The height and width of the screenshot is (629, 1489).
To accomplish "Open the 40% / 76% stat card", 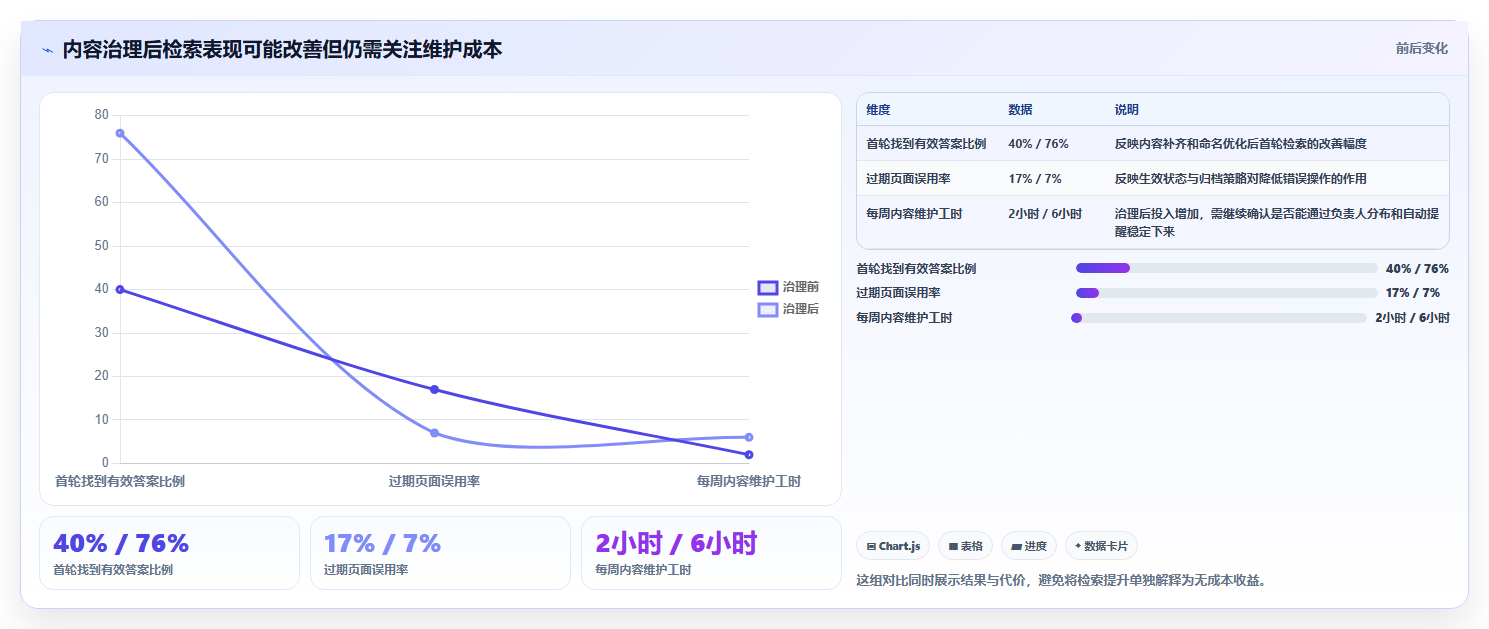I will 169,553.
